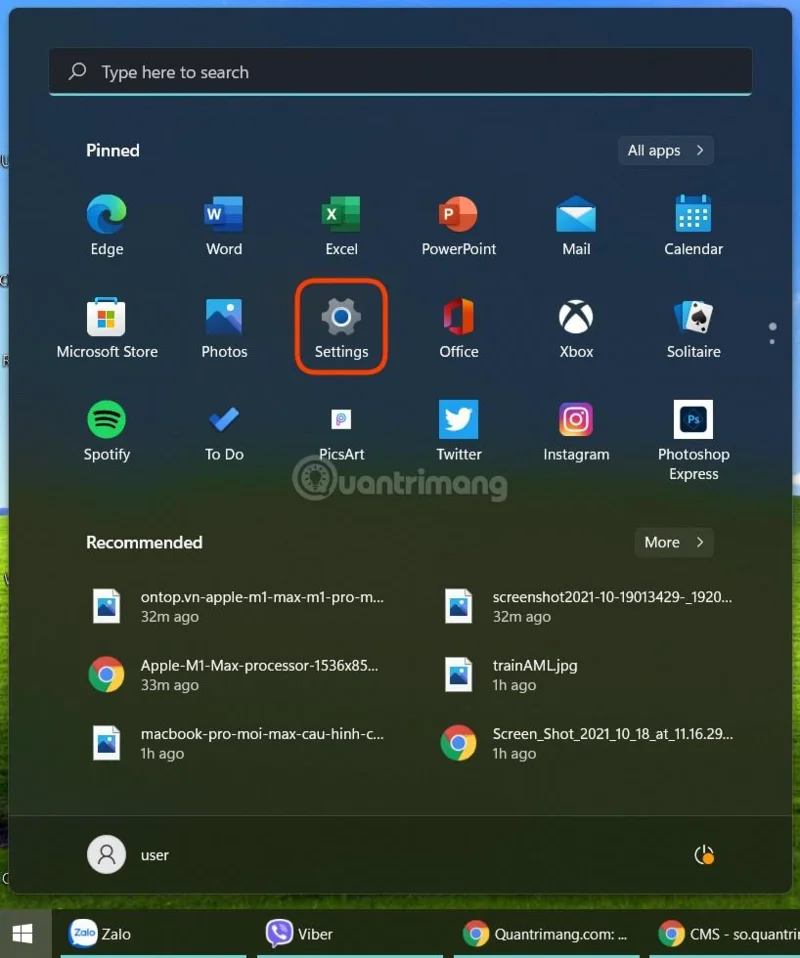Launch the Xbox app
The height and width of the screenshot is (958, 800).
pyautogui.click(x=576, y=328)
